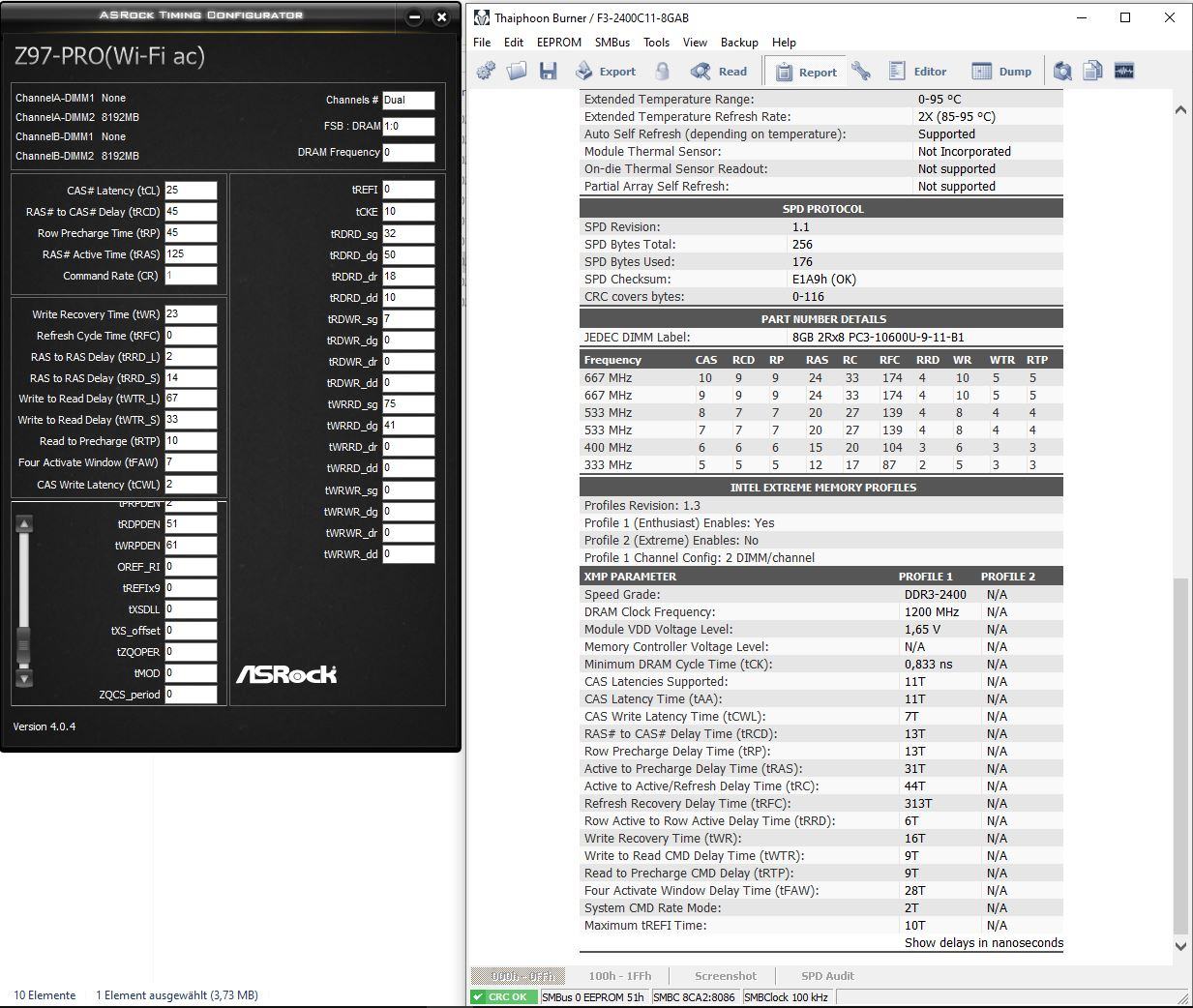Click the tRDRD_sg value field

(x=408, y=234)
